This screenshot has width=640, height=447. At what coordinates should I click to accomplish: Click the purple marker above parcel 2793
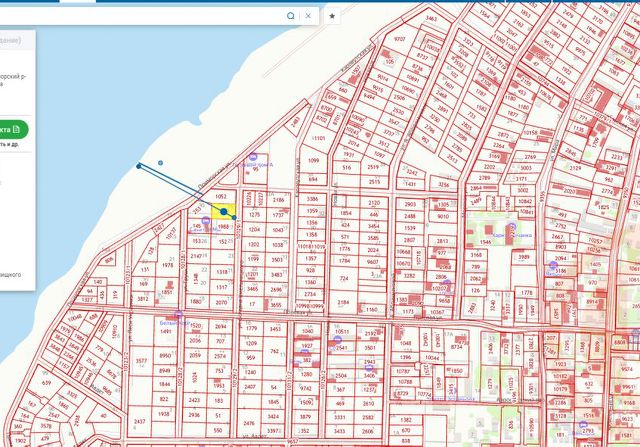coord(583,425)
